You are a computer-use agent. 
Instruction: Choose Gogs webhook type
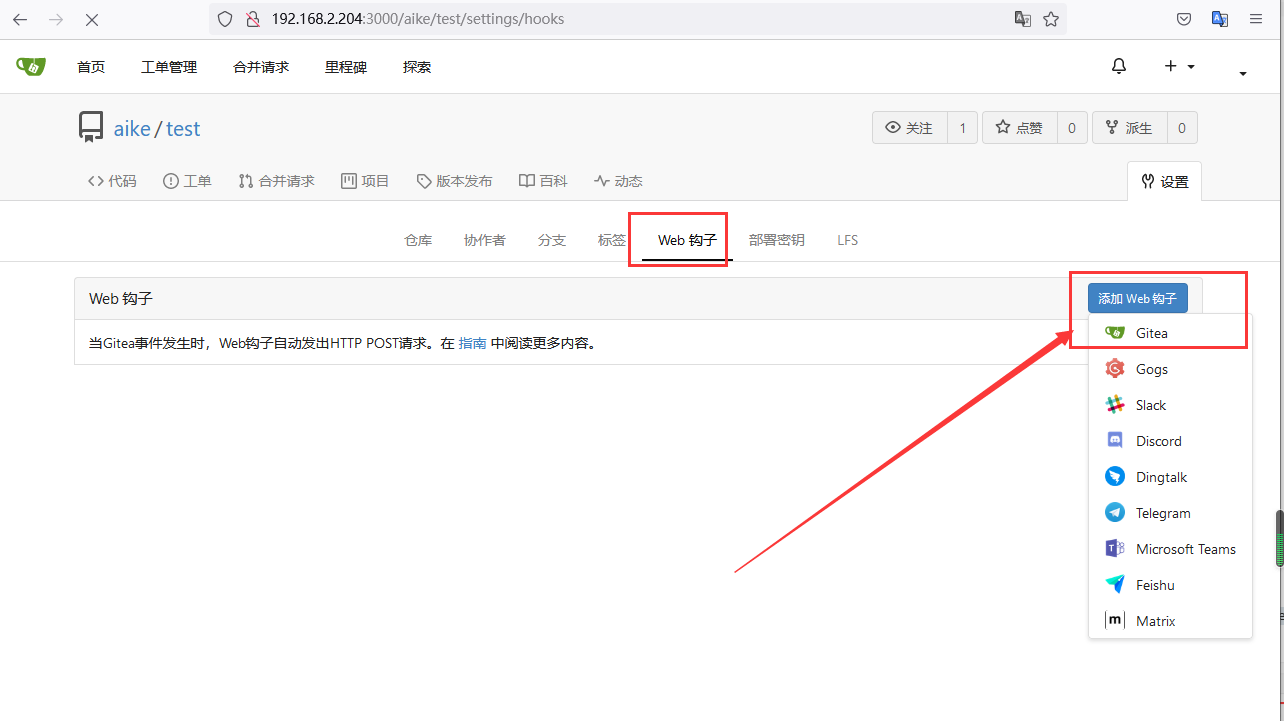pos(1170,369)
